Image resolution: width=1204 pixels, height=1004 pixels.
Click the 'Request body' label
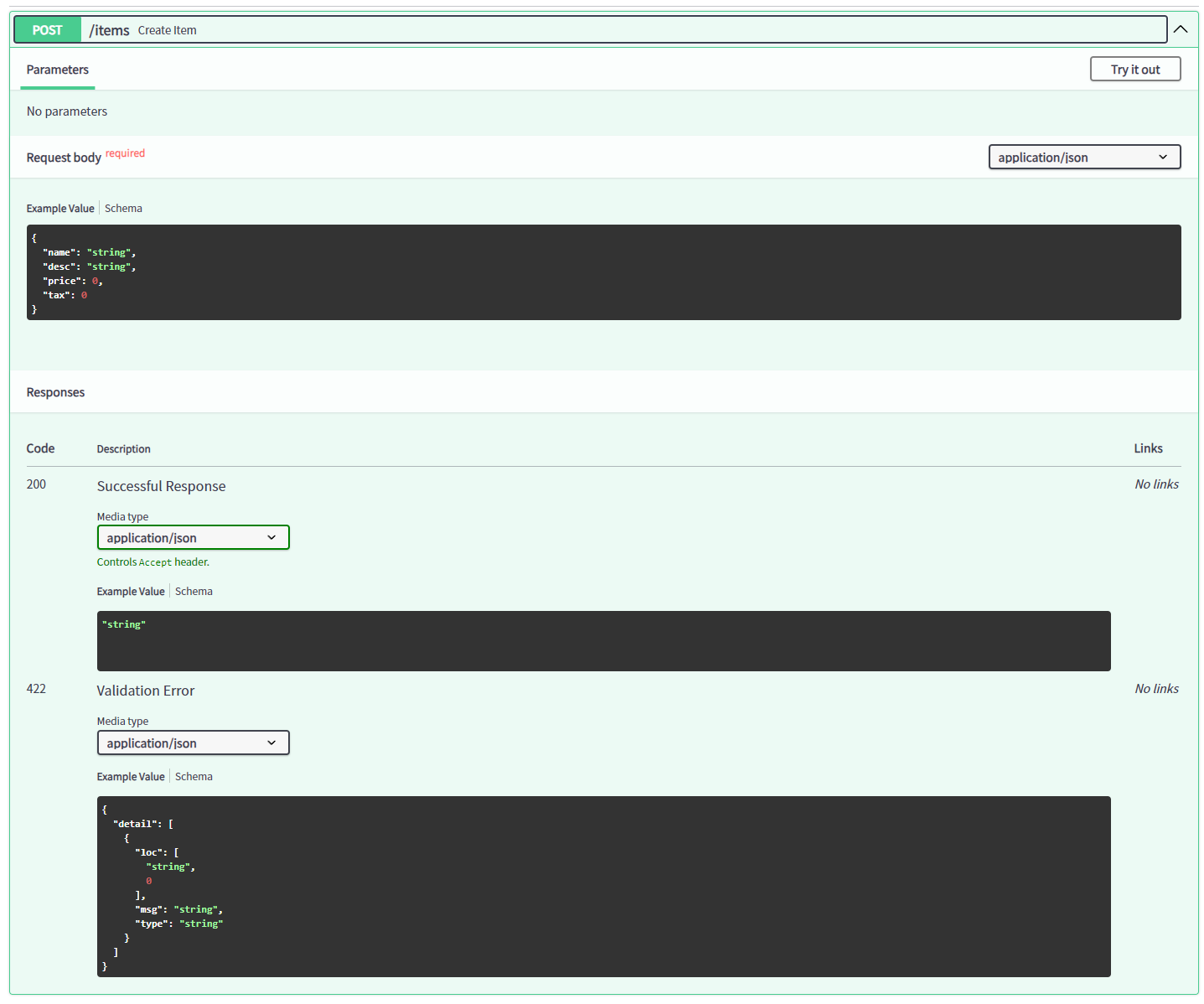pyautogui.click(x=64, y=158)
